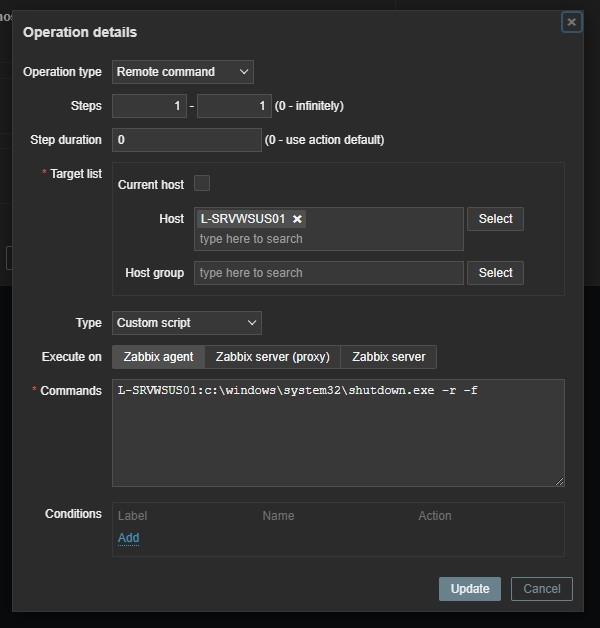Focus the Steps start value field
This screenshot has height=628, width=600.
149,106
